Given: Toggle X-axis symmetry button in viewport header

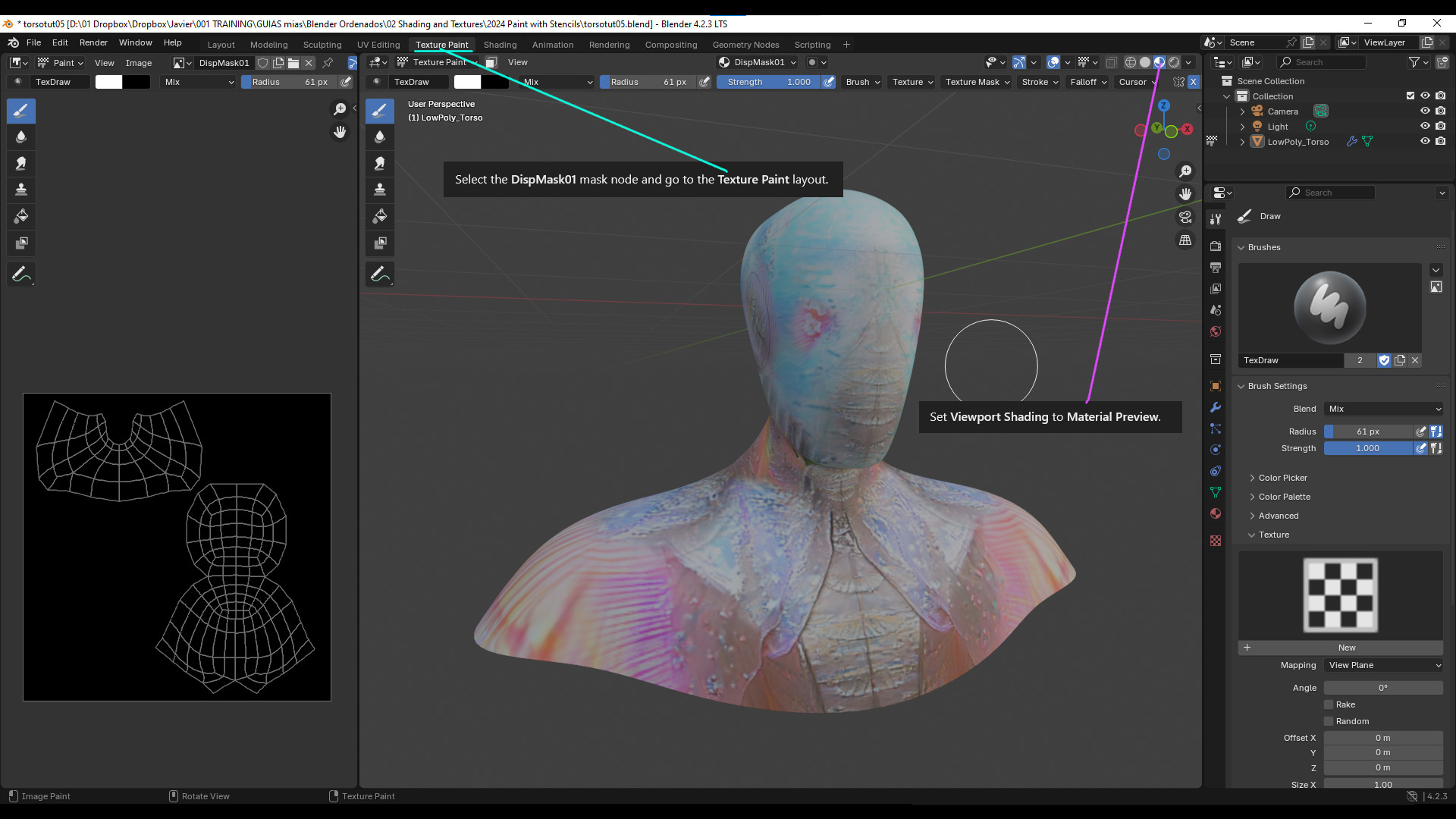Looking at the screenshot, I should [1193, 82].
